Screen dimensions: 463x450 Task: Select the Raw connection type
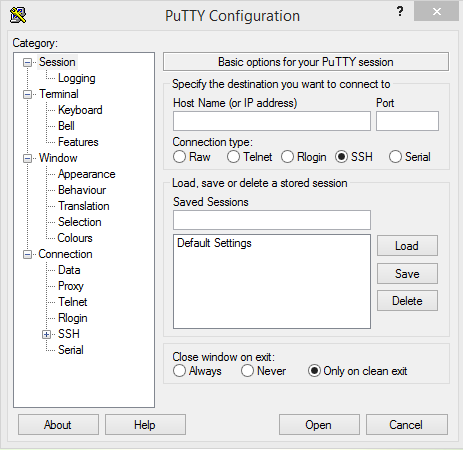coord(179,157)
